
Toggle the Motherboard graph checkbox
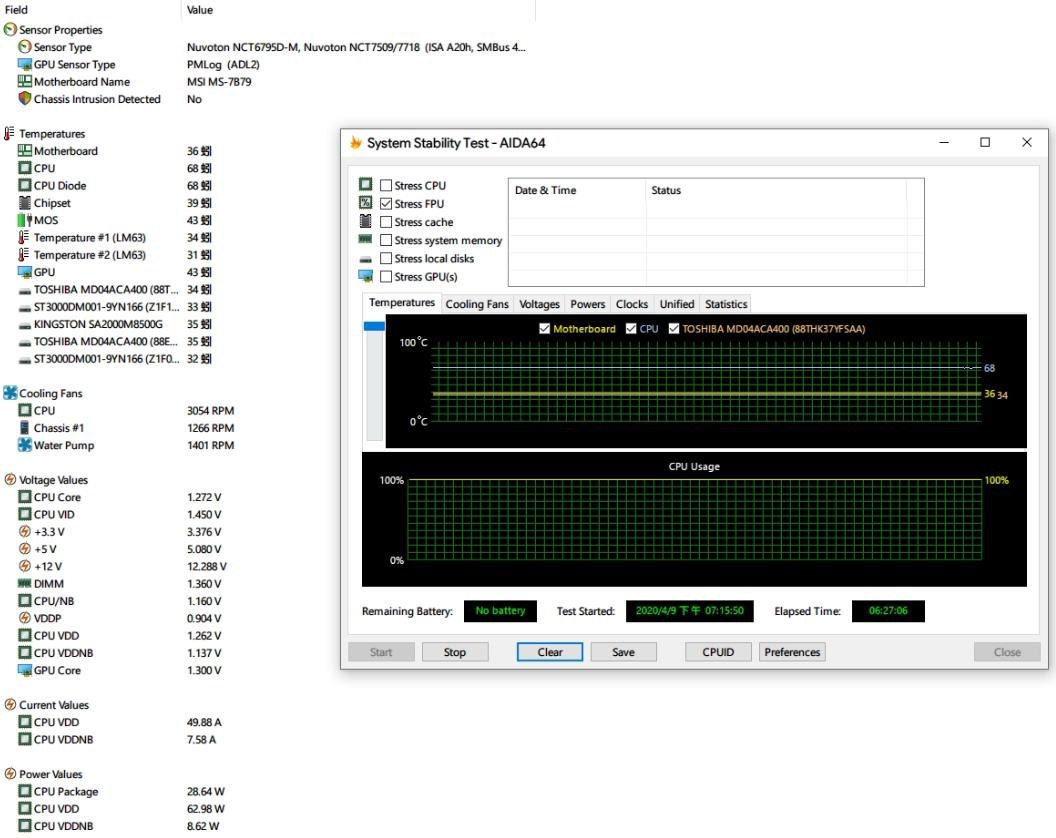click(544, 329)
